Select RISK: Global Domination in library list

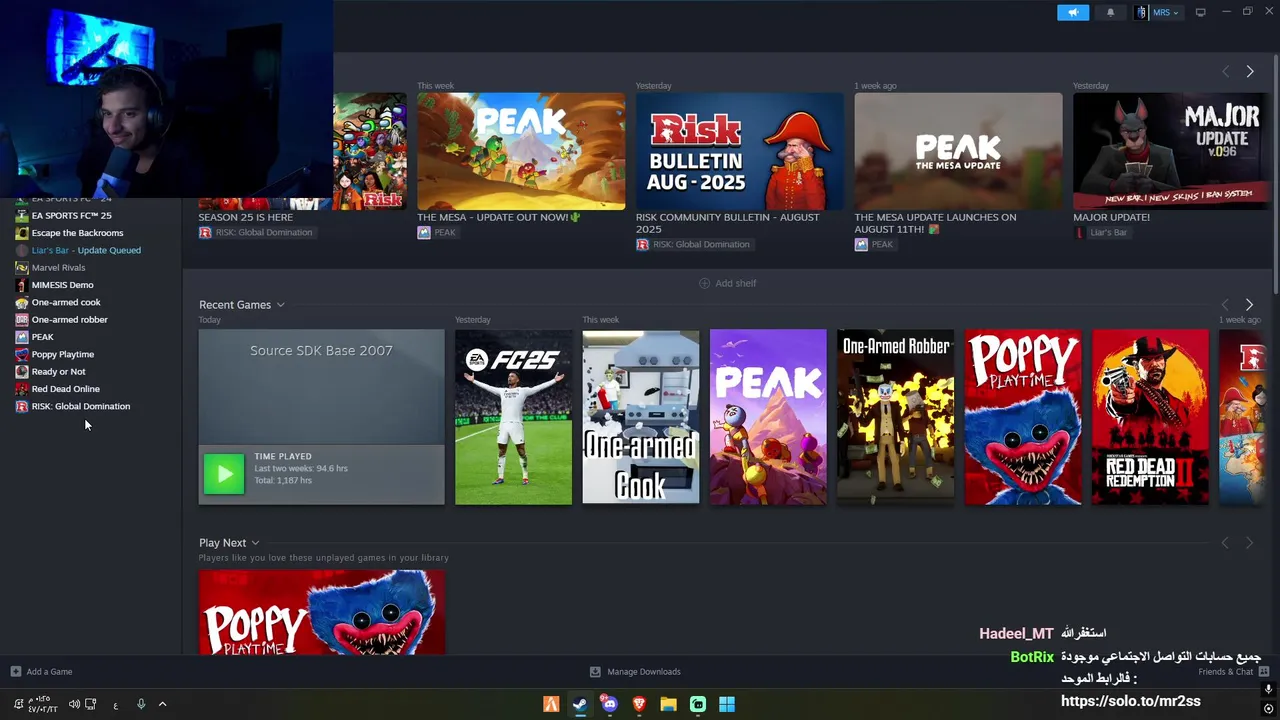[x=80, y=407]
